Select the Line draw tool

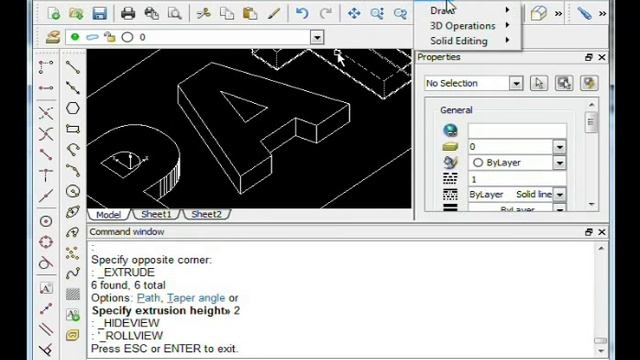coord(73,67)
